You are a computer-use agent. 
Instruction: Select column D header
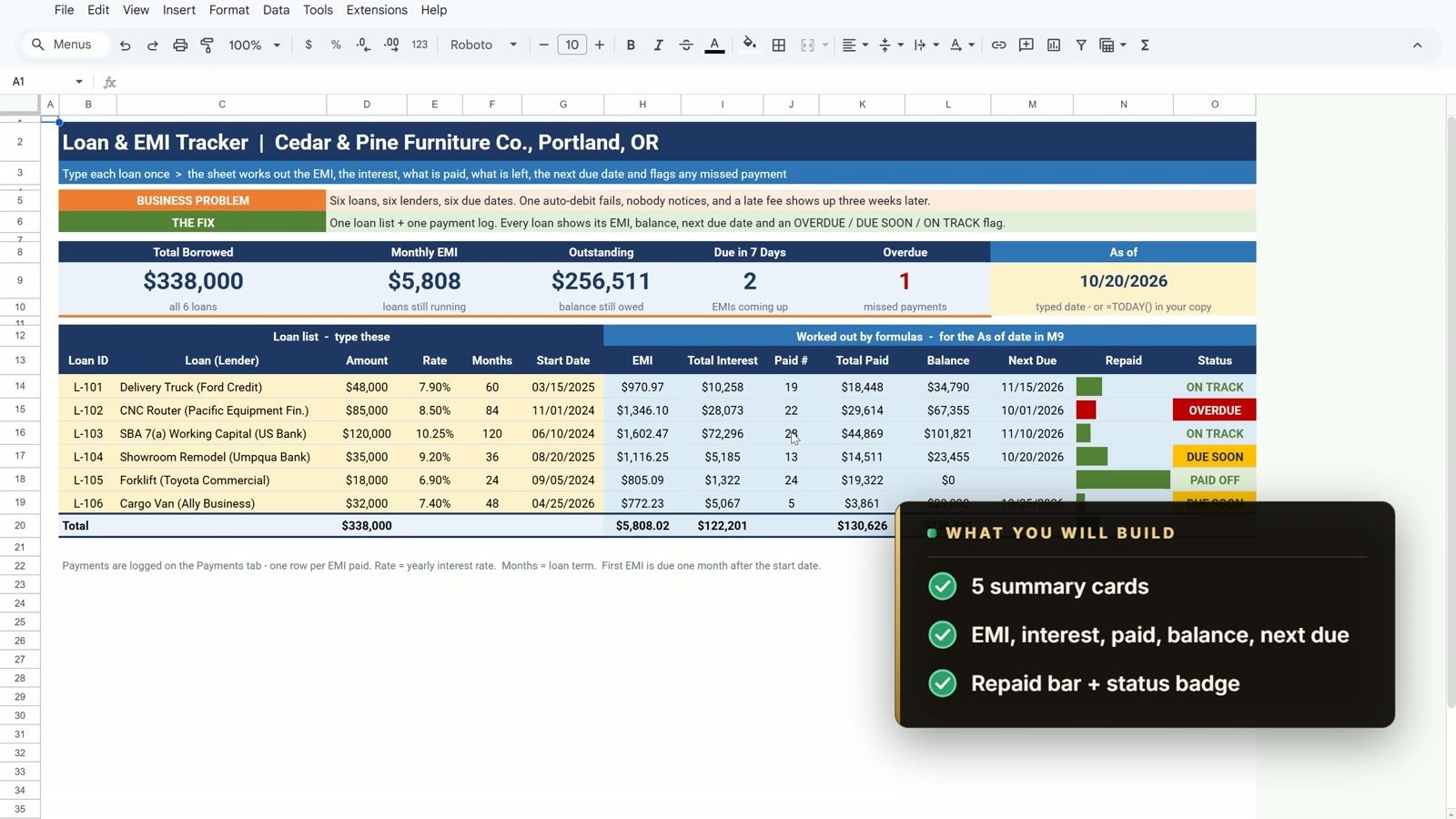[x=367, y=105]
